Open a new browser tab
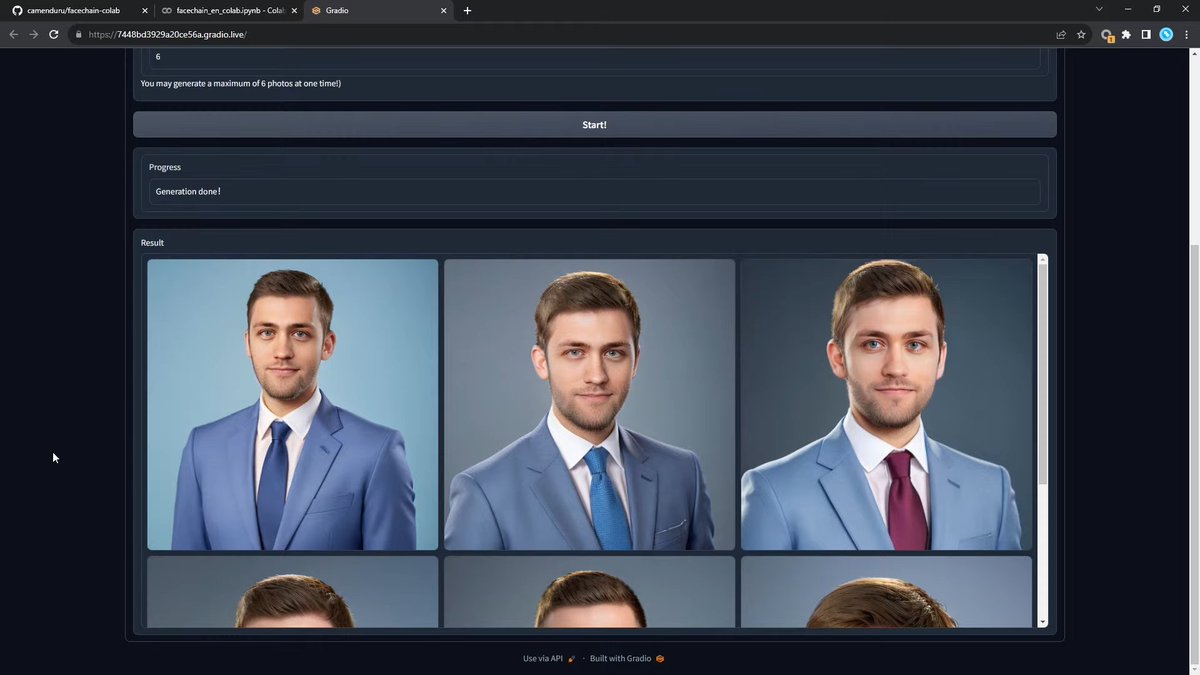The image size is (1200, 675). [467, 10]
